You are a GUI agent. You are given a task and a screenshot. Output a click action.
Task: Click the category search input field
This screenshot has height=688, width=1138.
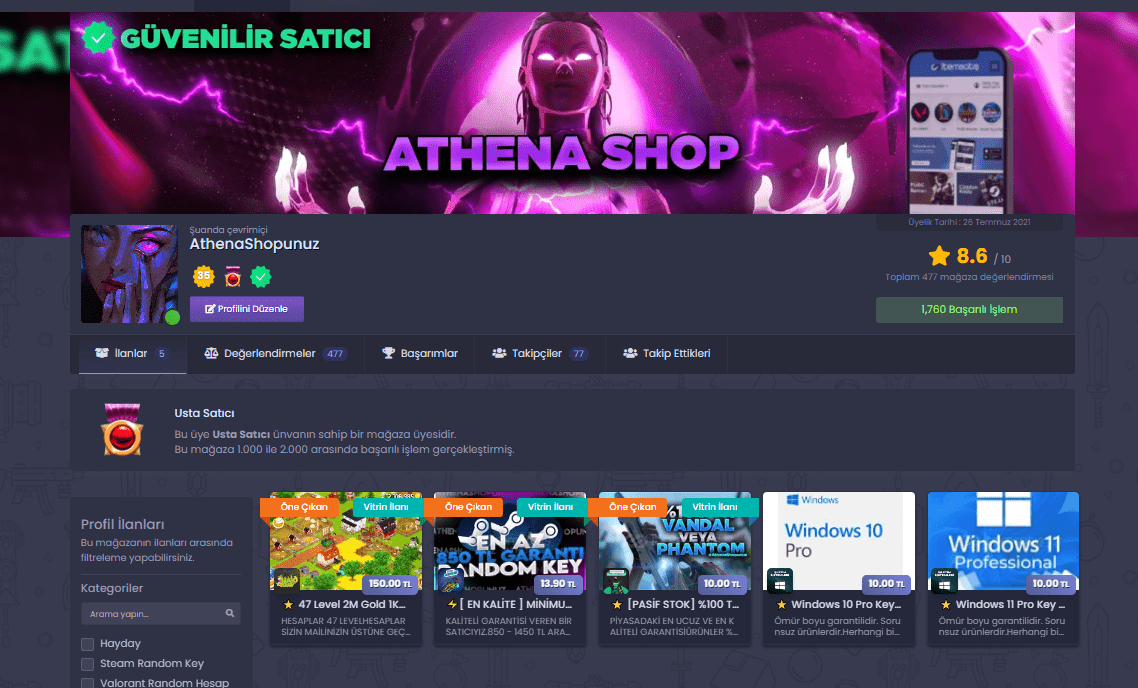(160, 613)
